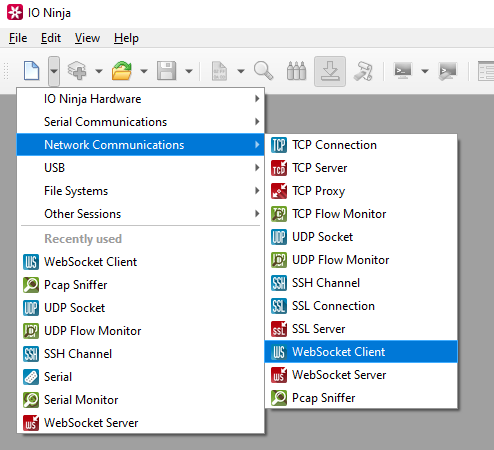The image size is (494, 450).
Task: Select UDP Flow Monitor in Network submenu
Action: [361, 260]
